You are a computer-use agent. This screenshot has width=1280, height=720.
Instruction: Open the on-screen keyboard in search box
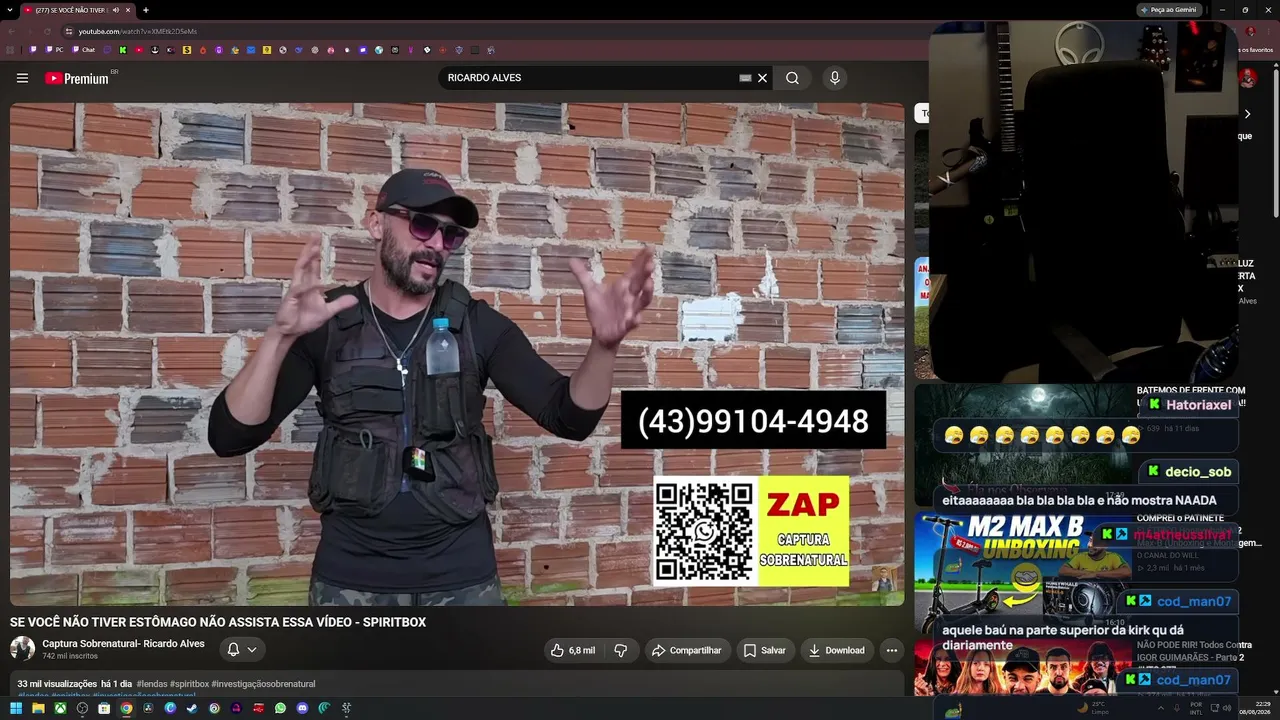pos(745,78)
